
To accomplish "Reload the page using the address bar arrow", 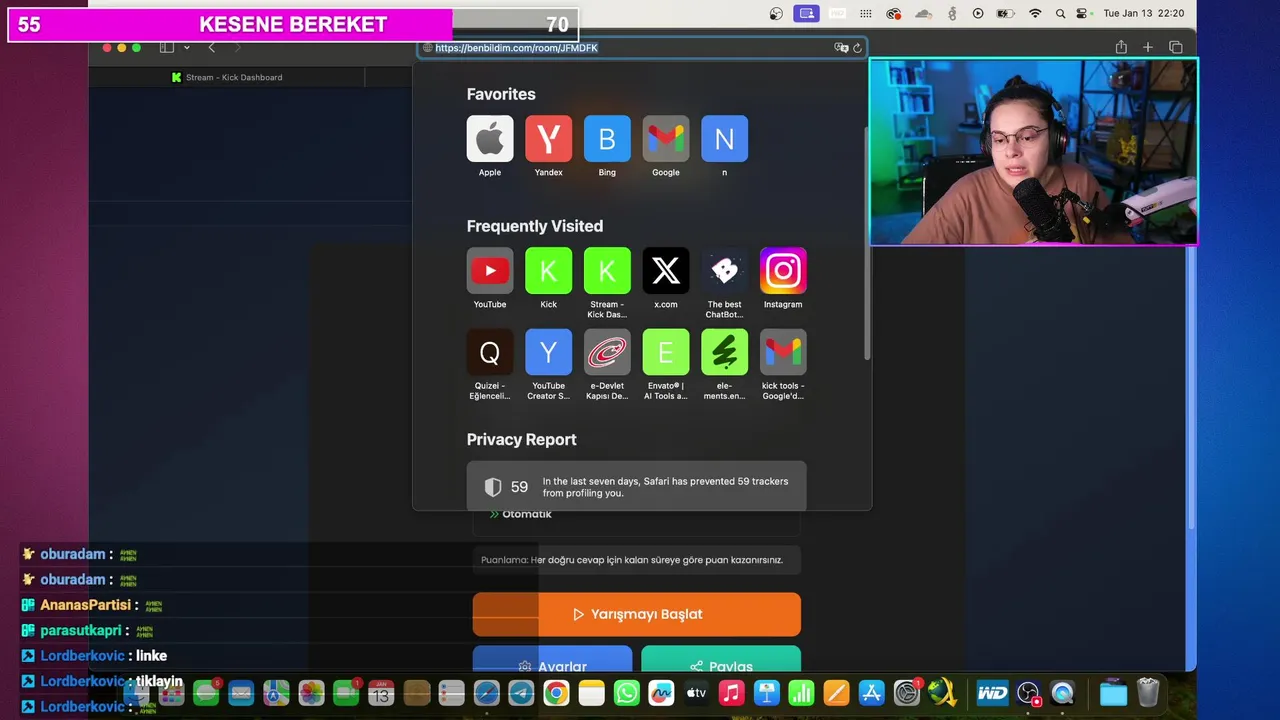I will click(857, 48).
